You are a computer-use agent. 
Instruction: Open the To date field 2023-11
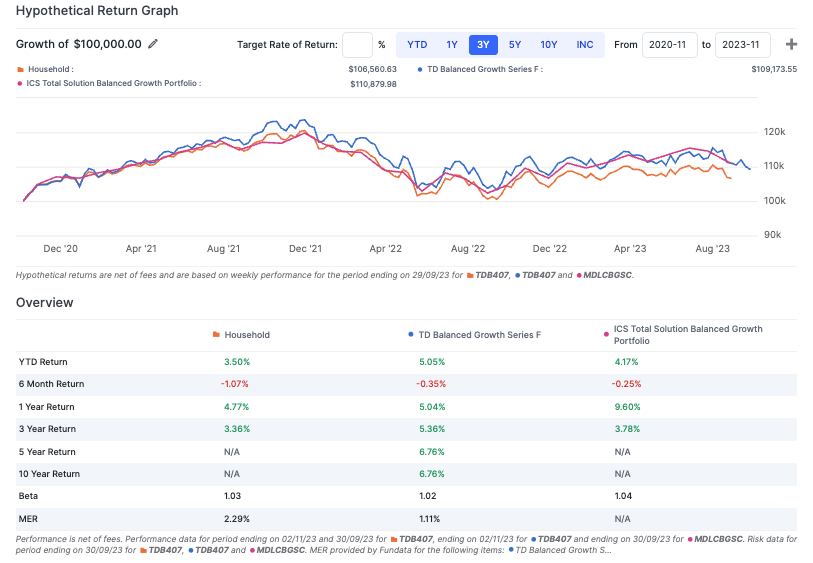[742, 45]
